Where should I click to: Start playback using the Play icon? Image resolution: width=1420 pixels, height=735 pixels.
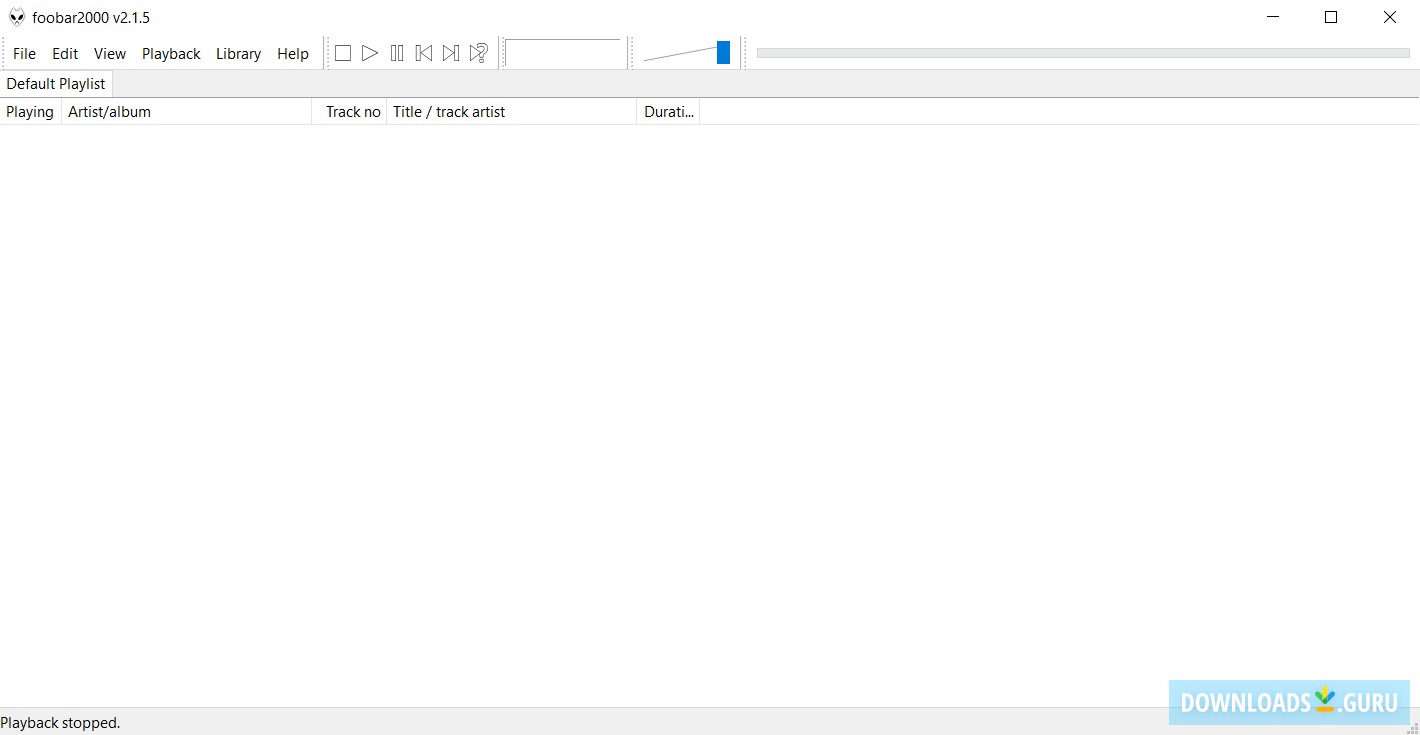(370, 53)
